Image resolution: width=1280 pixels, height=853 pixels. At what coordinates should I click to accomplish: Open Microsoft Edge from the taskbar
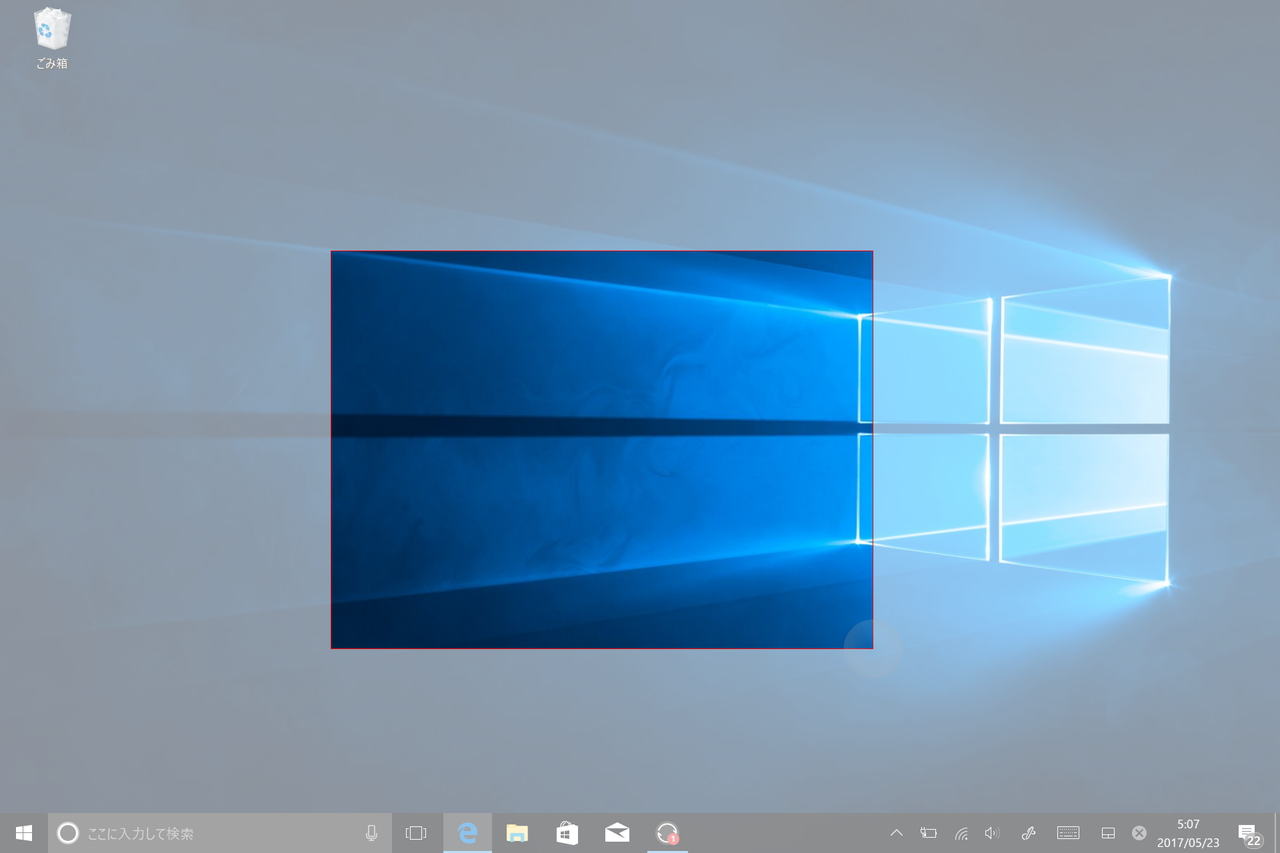[x=466, y=832]
